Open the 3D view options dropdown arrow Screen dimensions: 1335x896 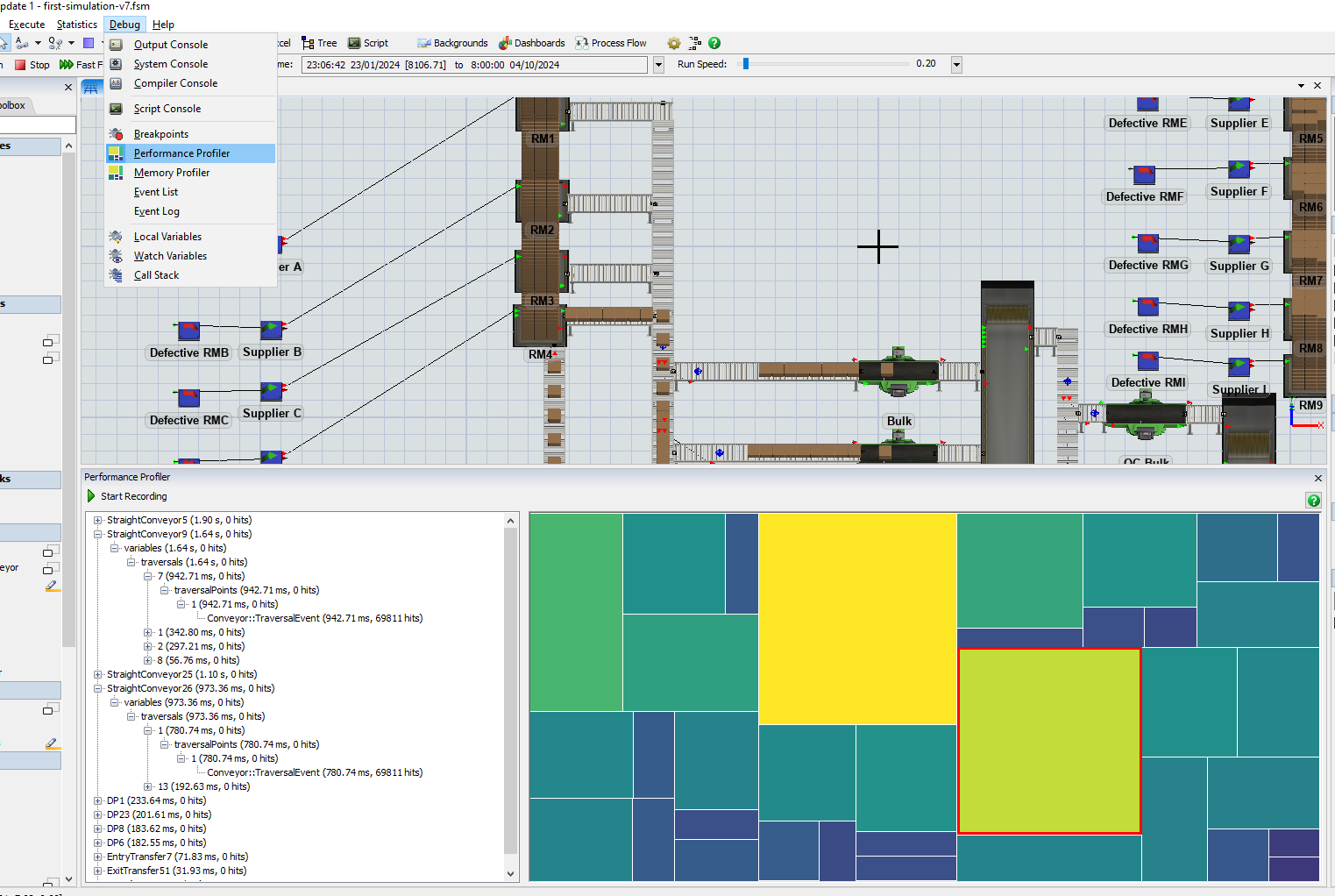[x=1301, y=86]
